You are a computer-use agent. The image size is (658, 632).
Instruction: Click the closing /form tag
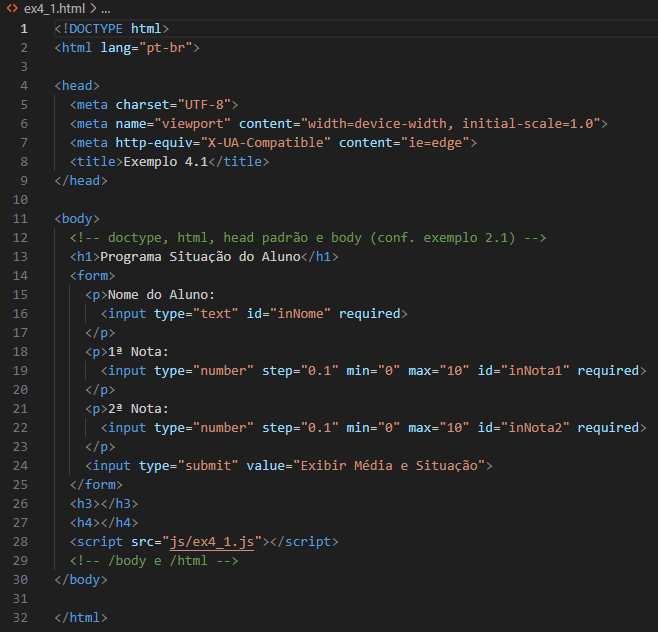96,485
